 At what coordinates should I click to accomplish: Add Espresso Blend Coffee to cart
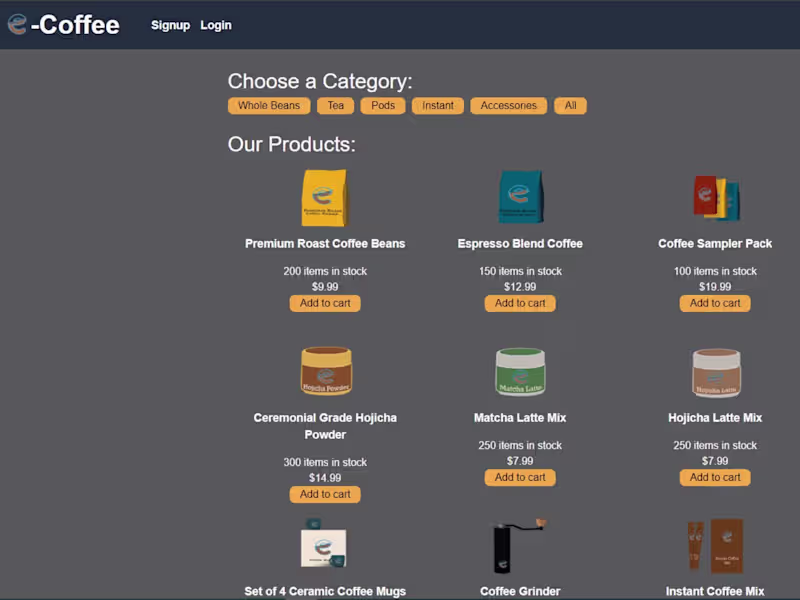pos(520,303)
